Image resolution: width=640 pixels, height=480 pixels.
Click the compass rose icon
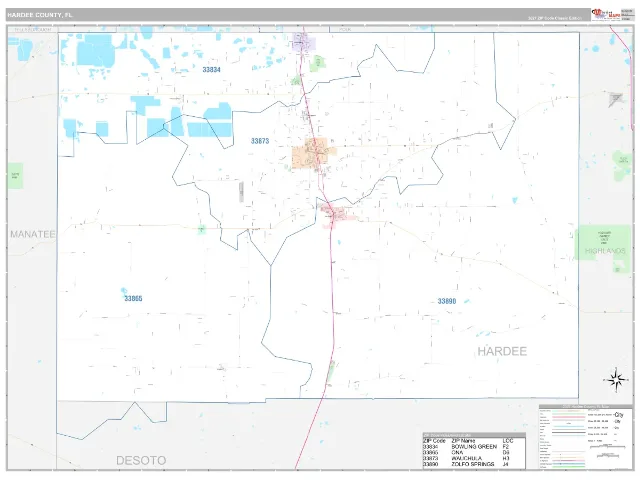(x=616, y=380)
